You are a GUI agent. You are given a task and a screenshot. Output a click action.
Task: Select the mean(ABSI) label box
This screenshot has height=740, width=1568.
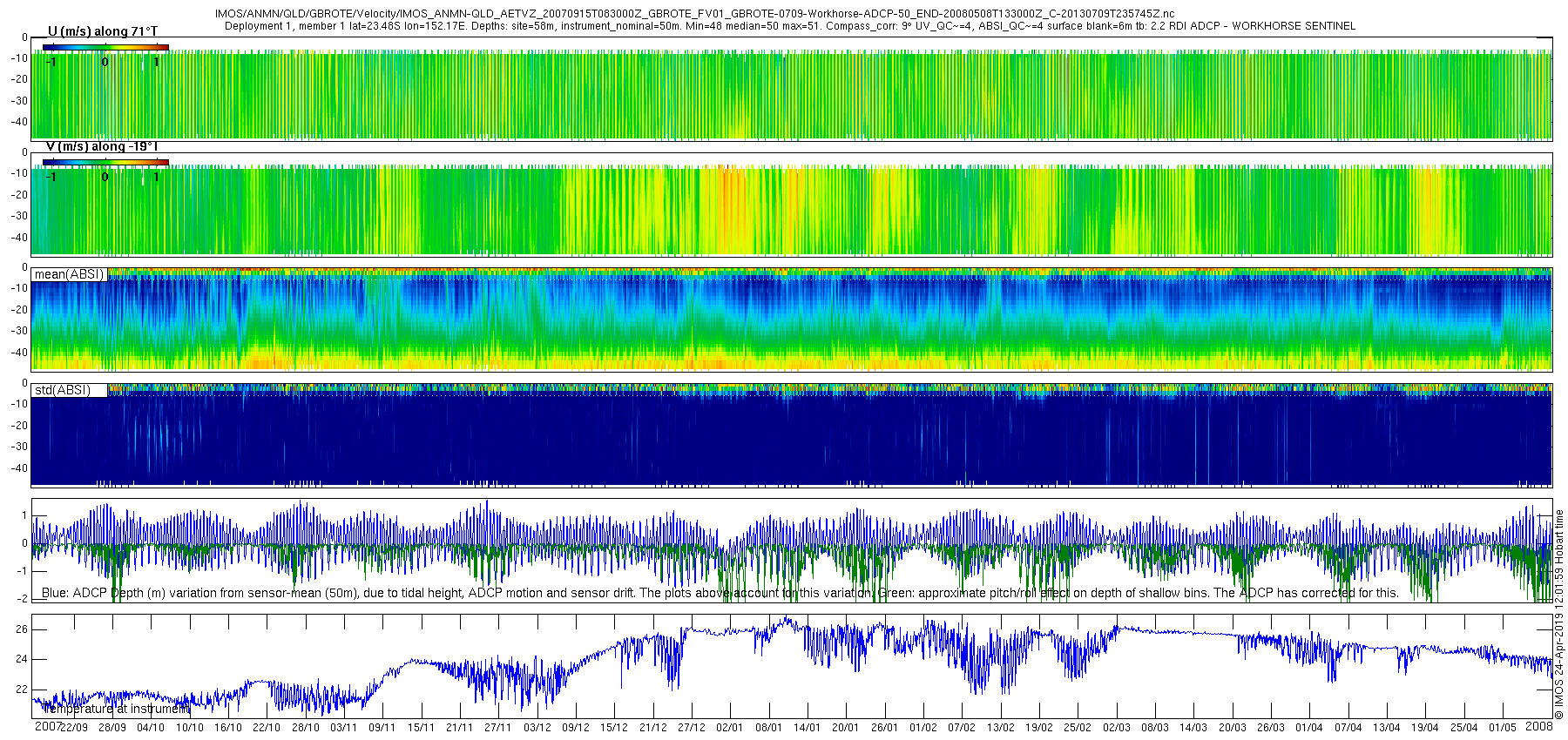point(69,274)
